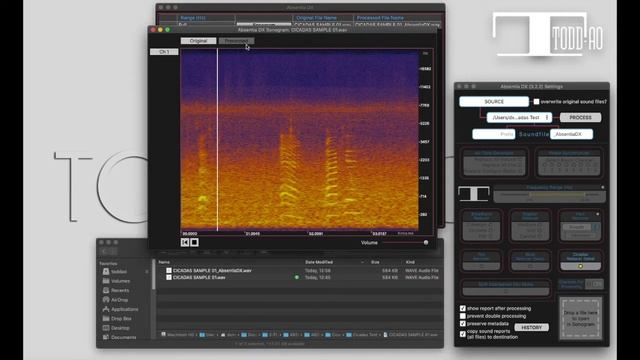The height and width of the screenshot is (360, 640).
Task: Toggle the yellow Doppler Reducer Detail indicator
Action: pyautogui.click(x=580, y=266)
